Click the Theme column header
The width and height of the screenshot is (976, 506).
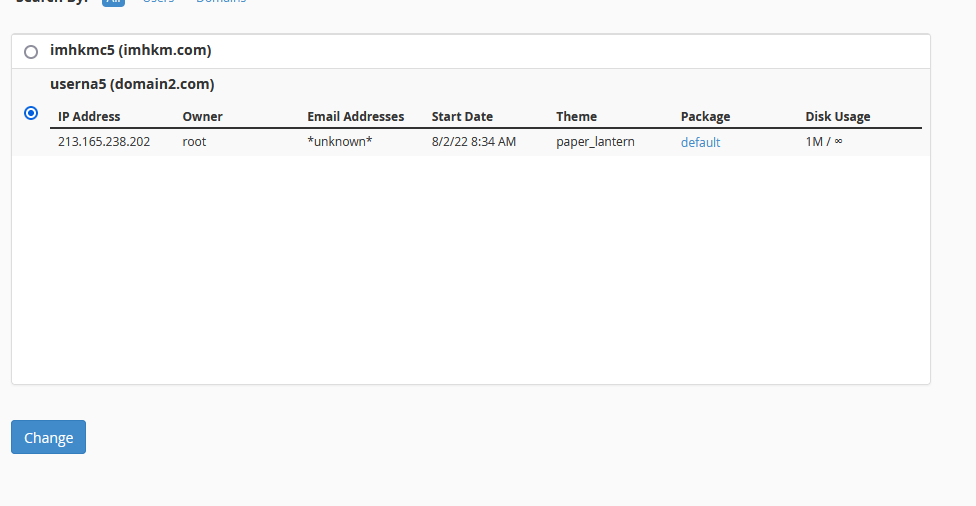pos(576,116)
